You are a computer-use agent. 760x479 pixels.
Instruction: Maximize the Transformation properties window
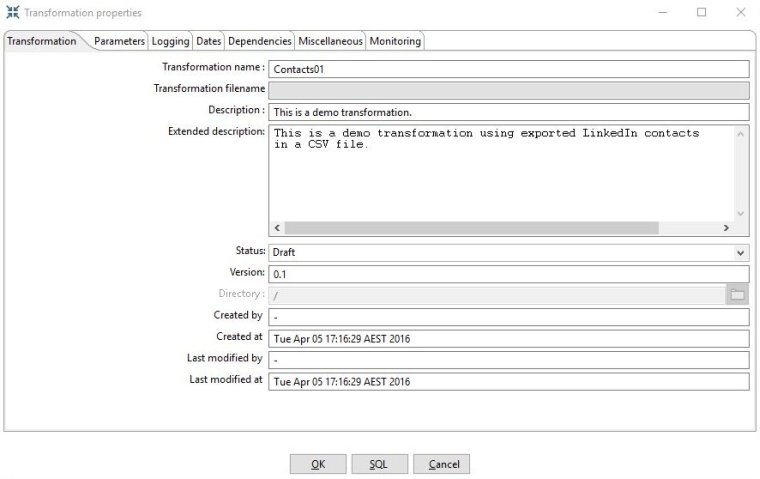[701, 13]
